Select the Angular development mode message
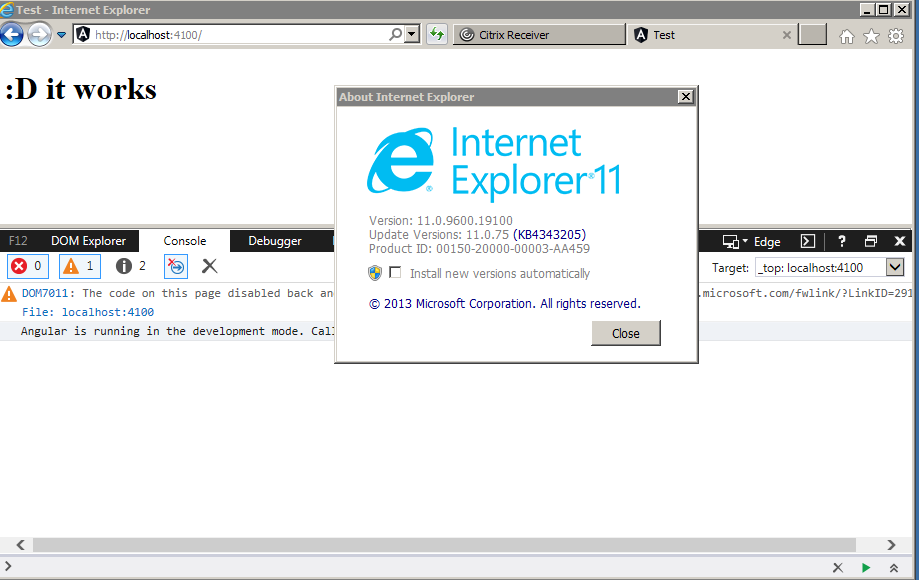 pos(178,331)
